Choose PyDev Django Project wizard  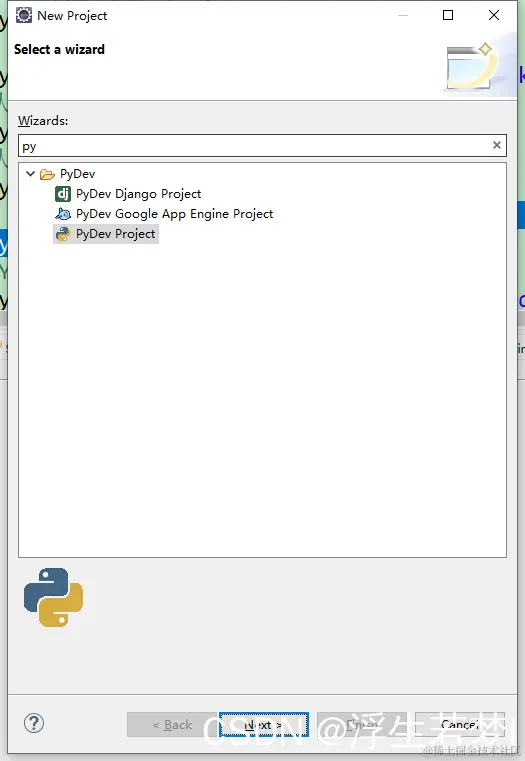coord(138,194)
